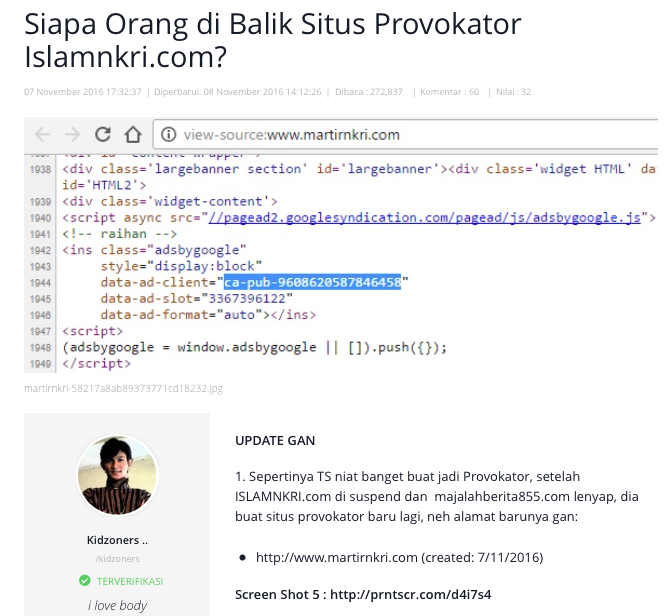Click the site info icon in address bar
670x616 pixels.
(x=168, y=135)
